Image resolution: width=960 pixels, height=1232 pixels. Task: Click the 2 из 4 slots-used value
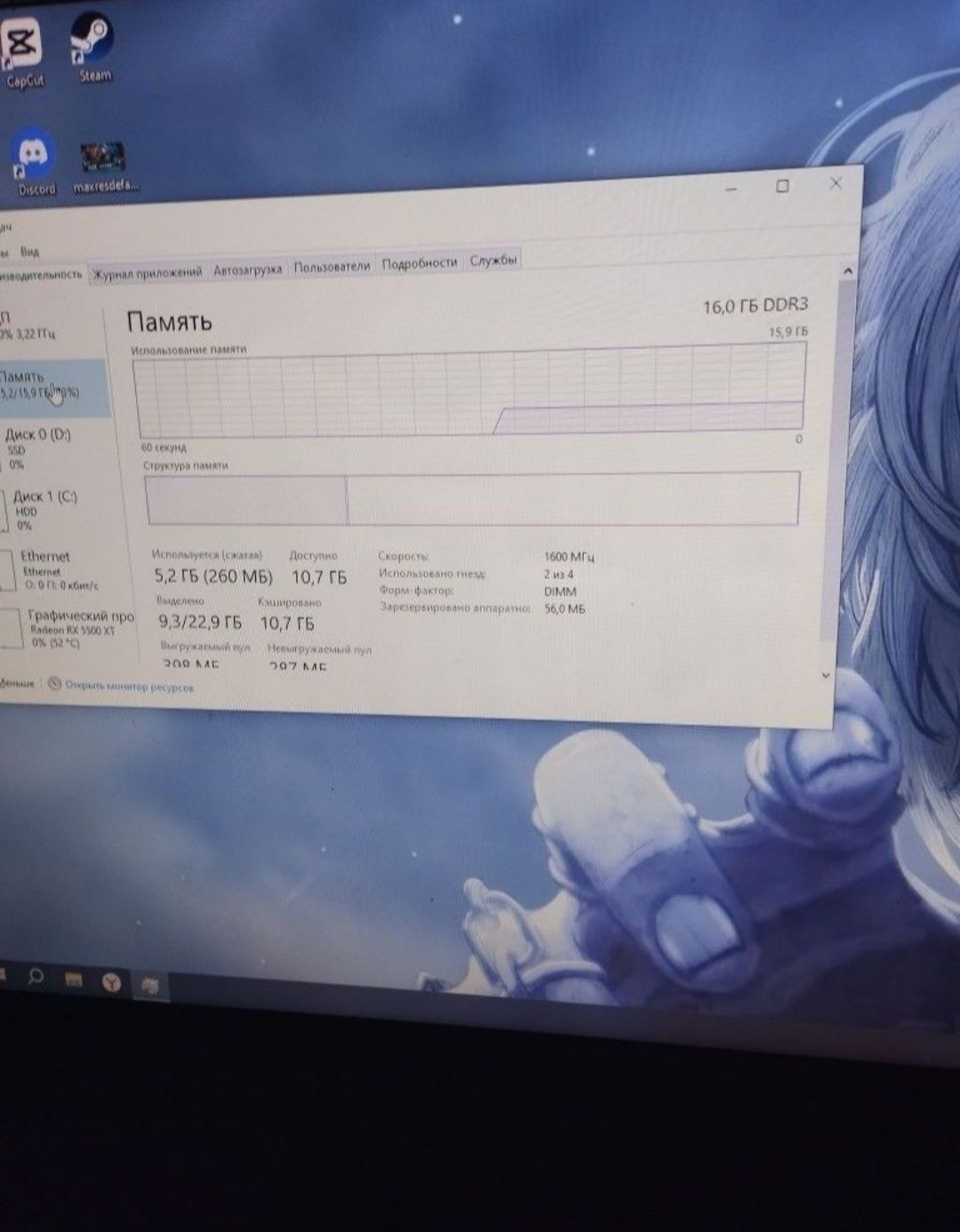[558, 574]
